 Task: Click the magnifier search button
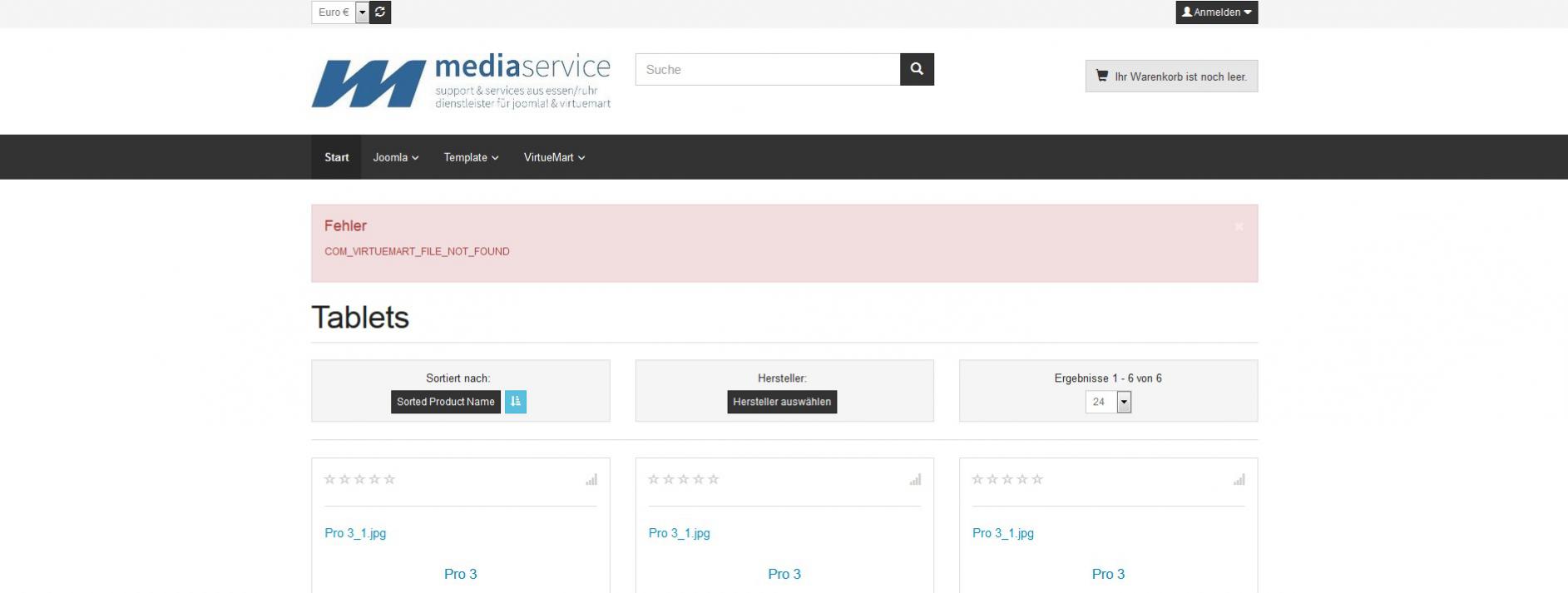(917, 69)
